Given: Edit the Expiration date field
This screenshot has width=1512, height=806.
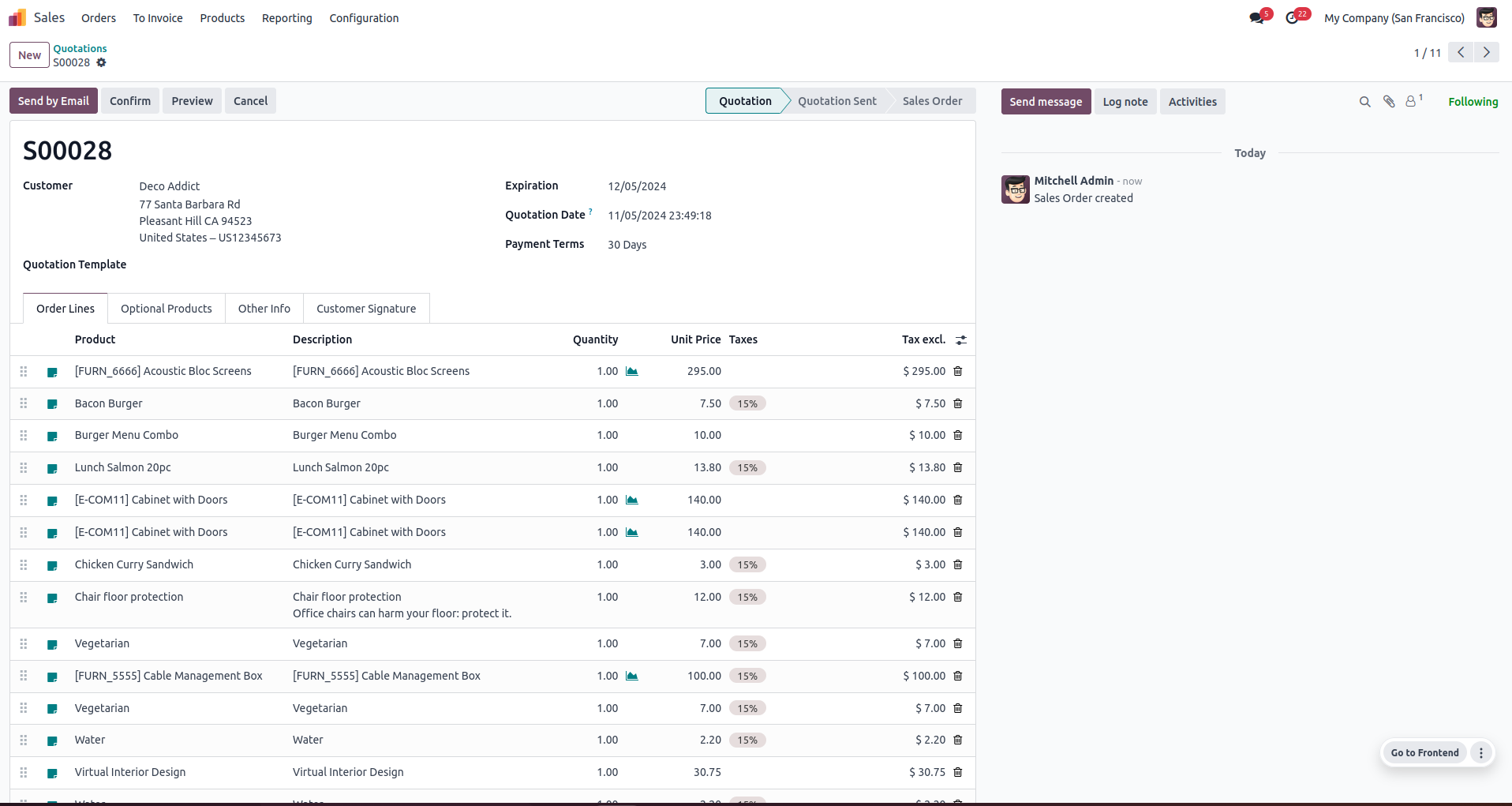Looking at the screenshot, I should 637,187.
